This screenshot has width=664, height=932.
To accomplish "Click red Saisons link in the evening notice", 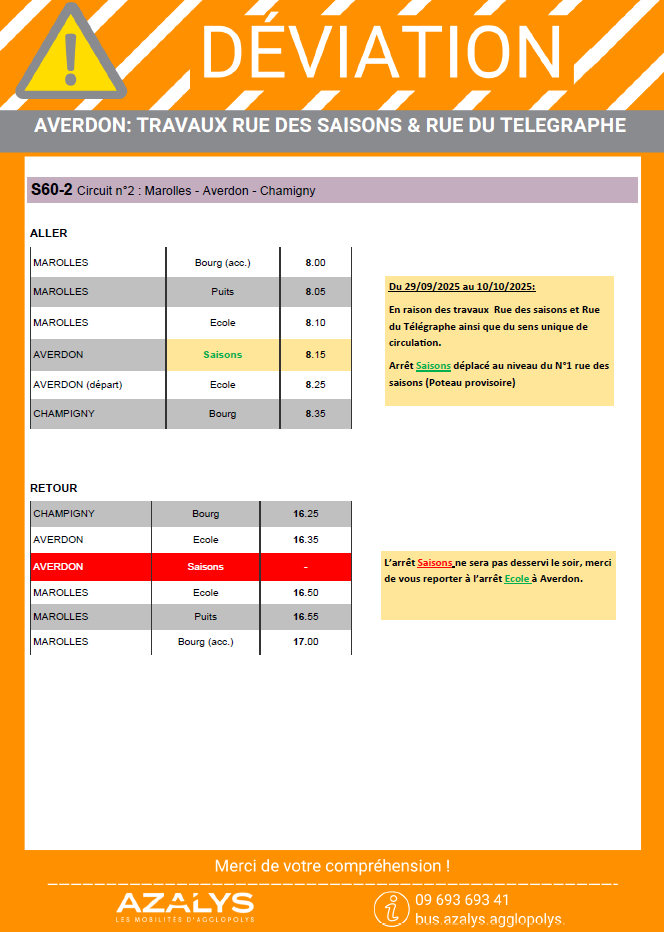I will point(435,564).
